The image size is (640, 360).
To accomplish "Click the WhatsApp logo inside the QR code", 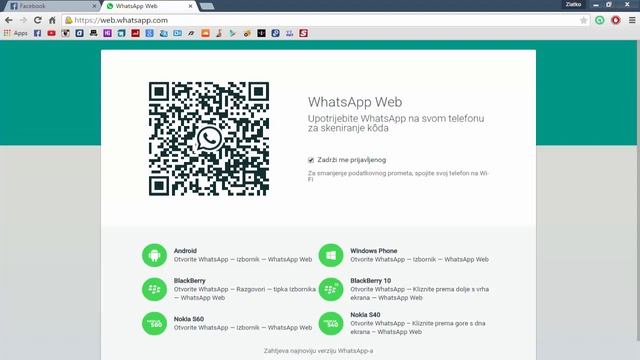I will click(209, 139).
